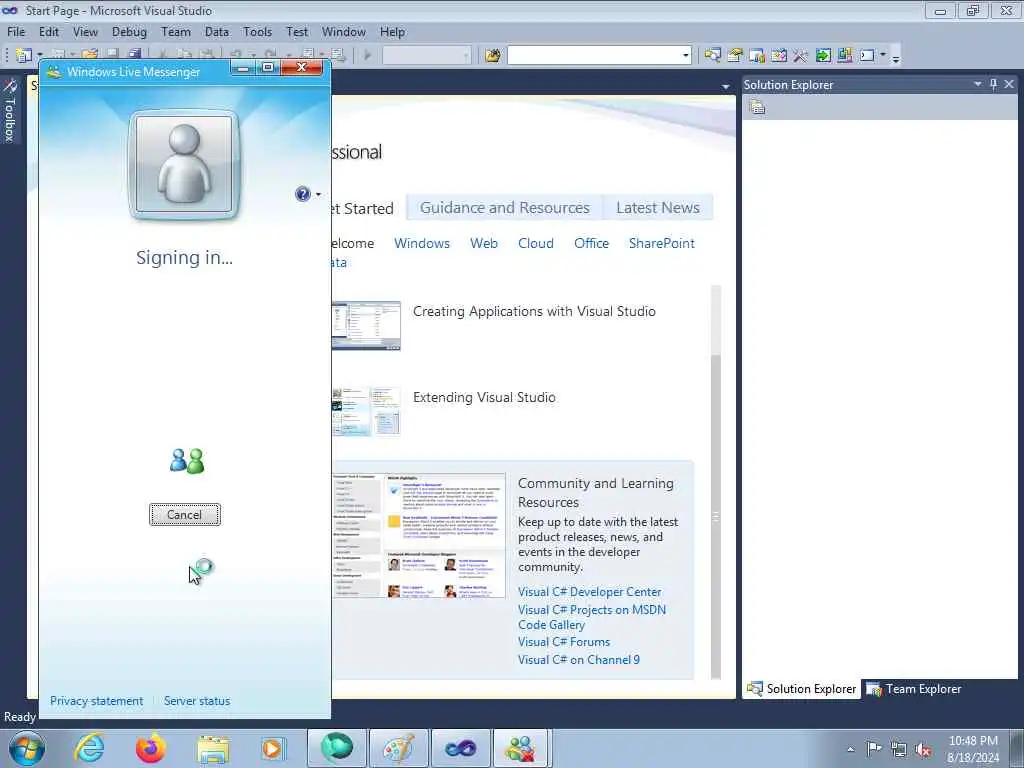Open the Test menu
1024x768 pixels.
pos(296,31)
